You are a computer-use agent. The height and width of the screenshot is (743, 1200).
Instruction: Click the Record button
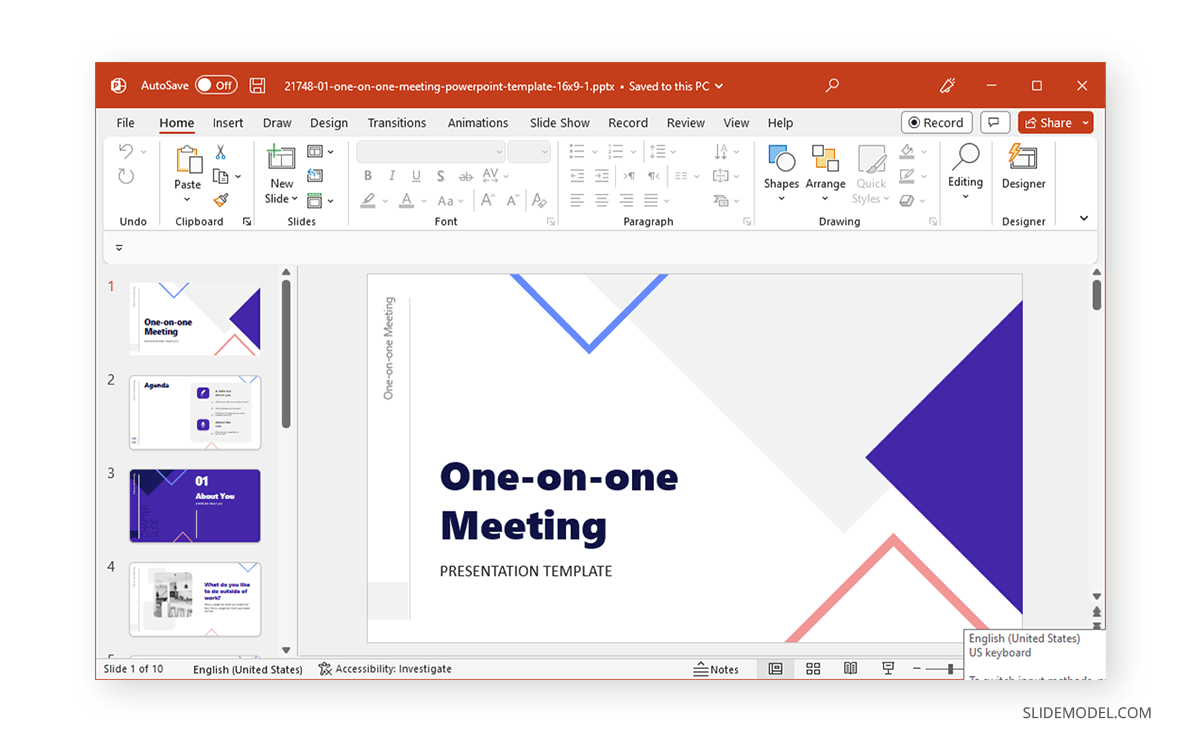(x=936, y=123)
